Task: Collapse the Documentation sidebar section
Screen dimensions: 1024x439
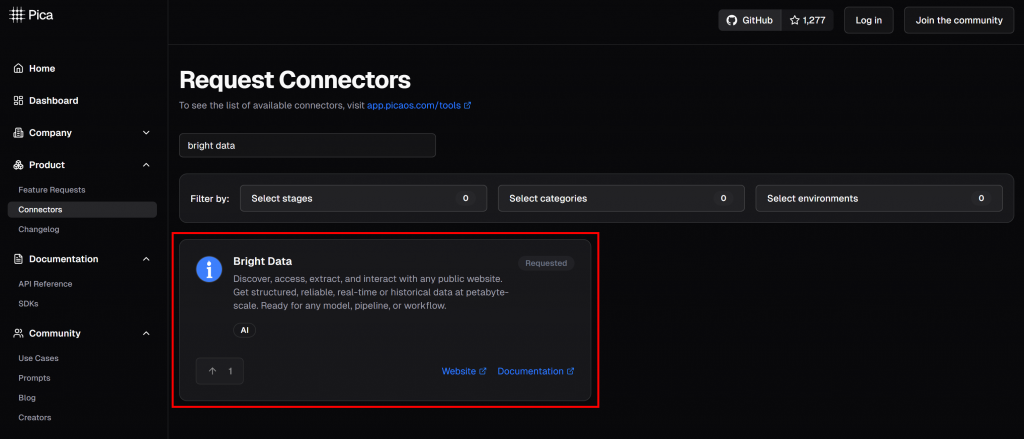Action: coord(146,259)
